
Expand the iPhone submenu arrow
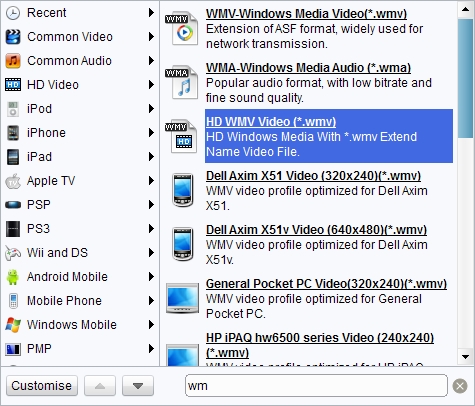pos(151,133)
